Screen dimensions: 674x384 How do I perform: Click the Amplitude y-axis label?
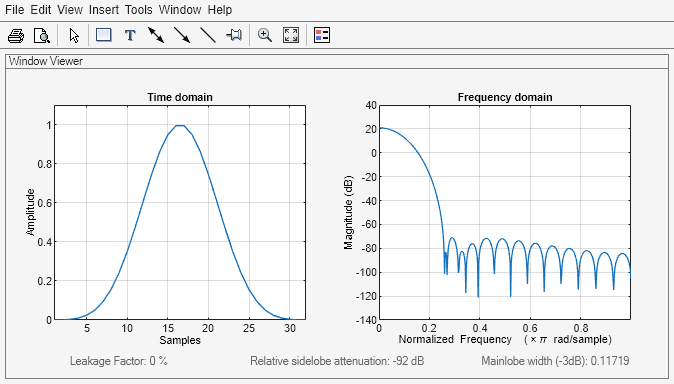30,212
